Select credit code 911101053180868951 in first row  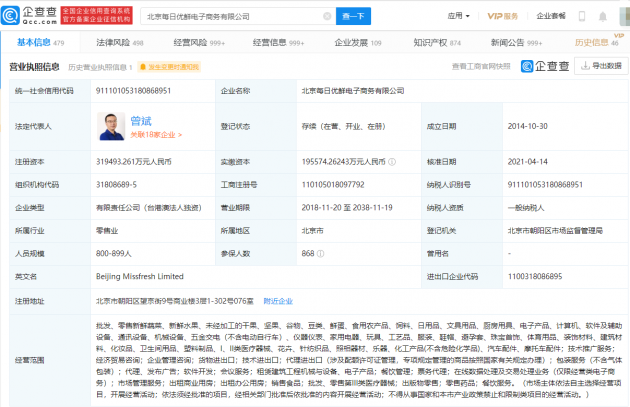[x=133, y=91]
